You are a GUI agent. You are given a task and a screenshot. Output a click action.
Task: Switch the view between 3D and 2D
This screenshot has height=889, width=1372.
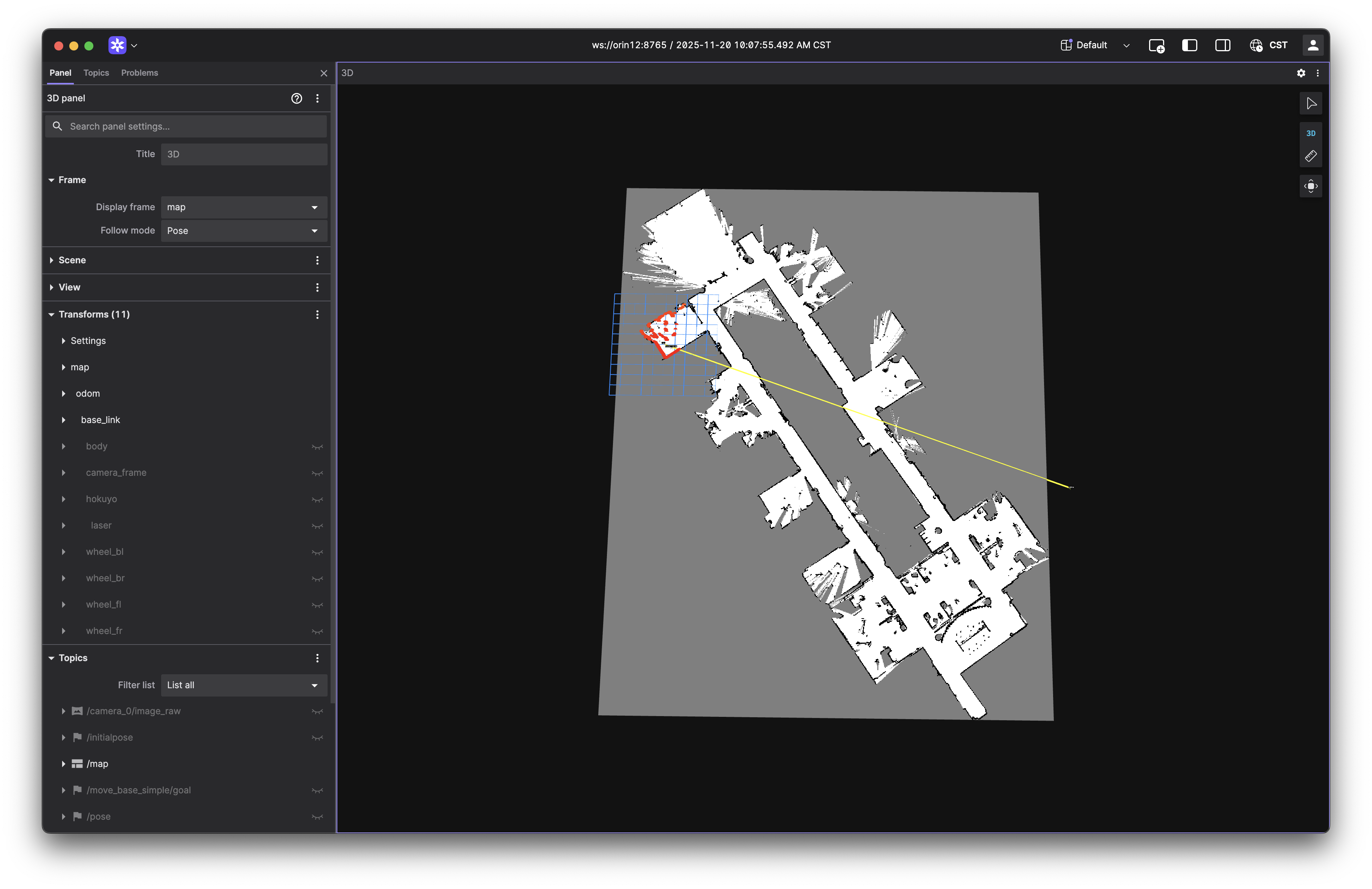1311,133
